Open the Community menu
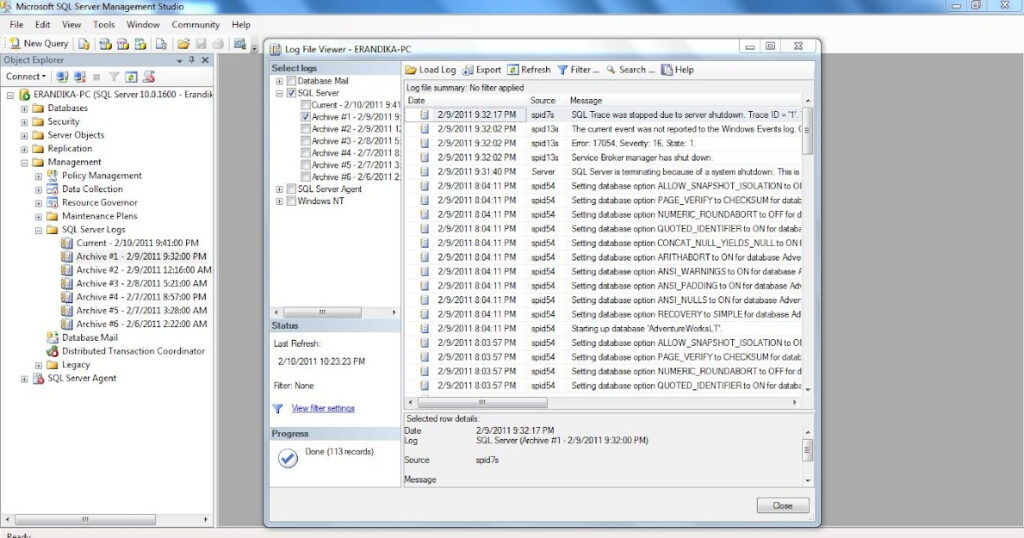The width and height of the screenshot is (1024, 538). click(x=195, y=24)
